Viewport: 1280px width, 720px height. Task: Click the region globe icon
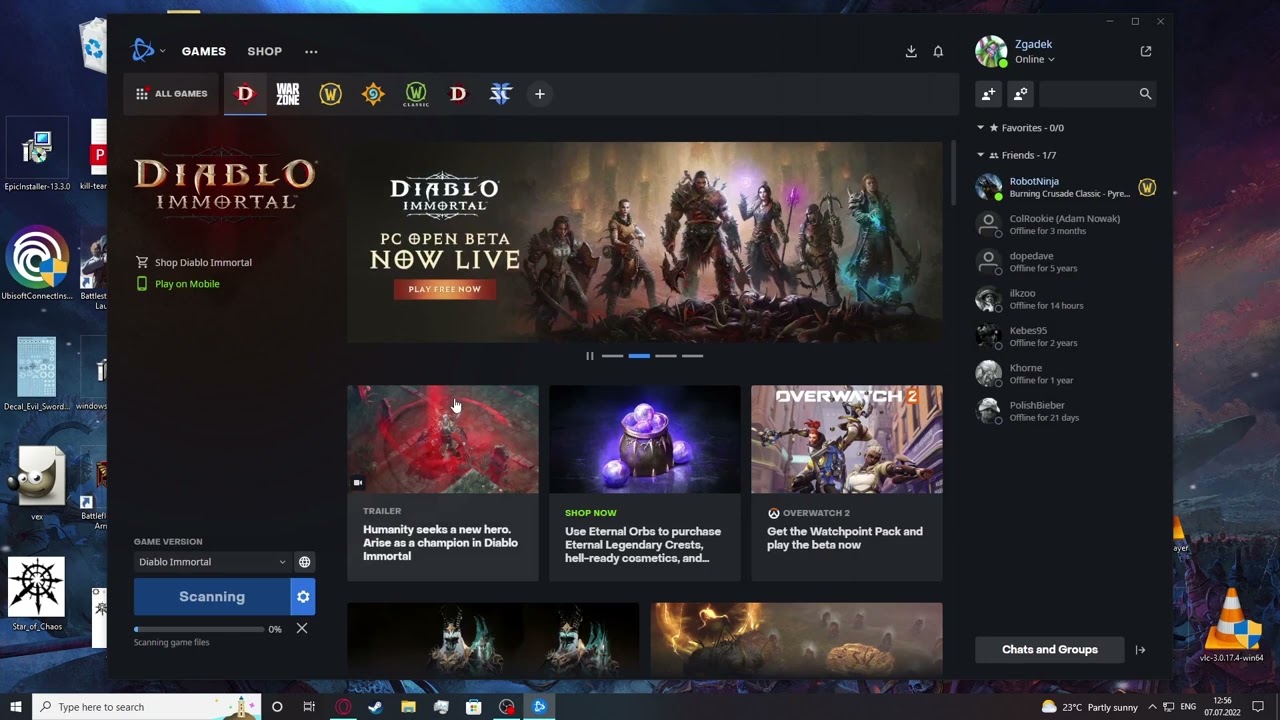click(305, 562)
